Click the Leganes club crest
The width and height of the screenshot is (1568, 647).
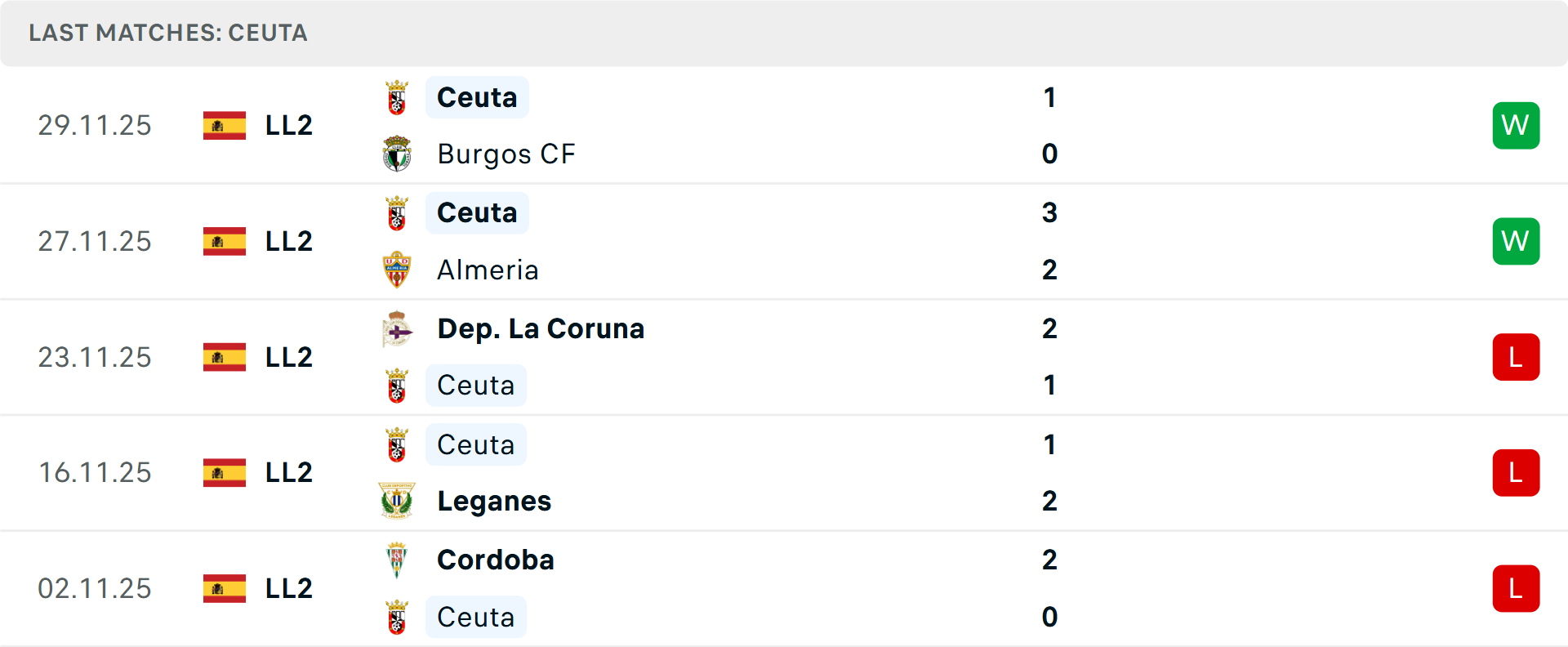397,501
